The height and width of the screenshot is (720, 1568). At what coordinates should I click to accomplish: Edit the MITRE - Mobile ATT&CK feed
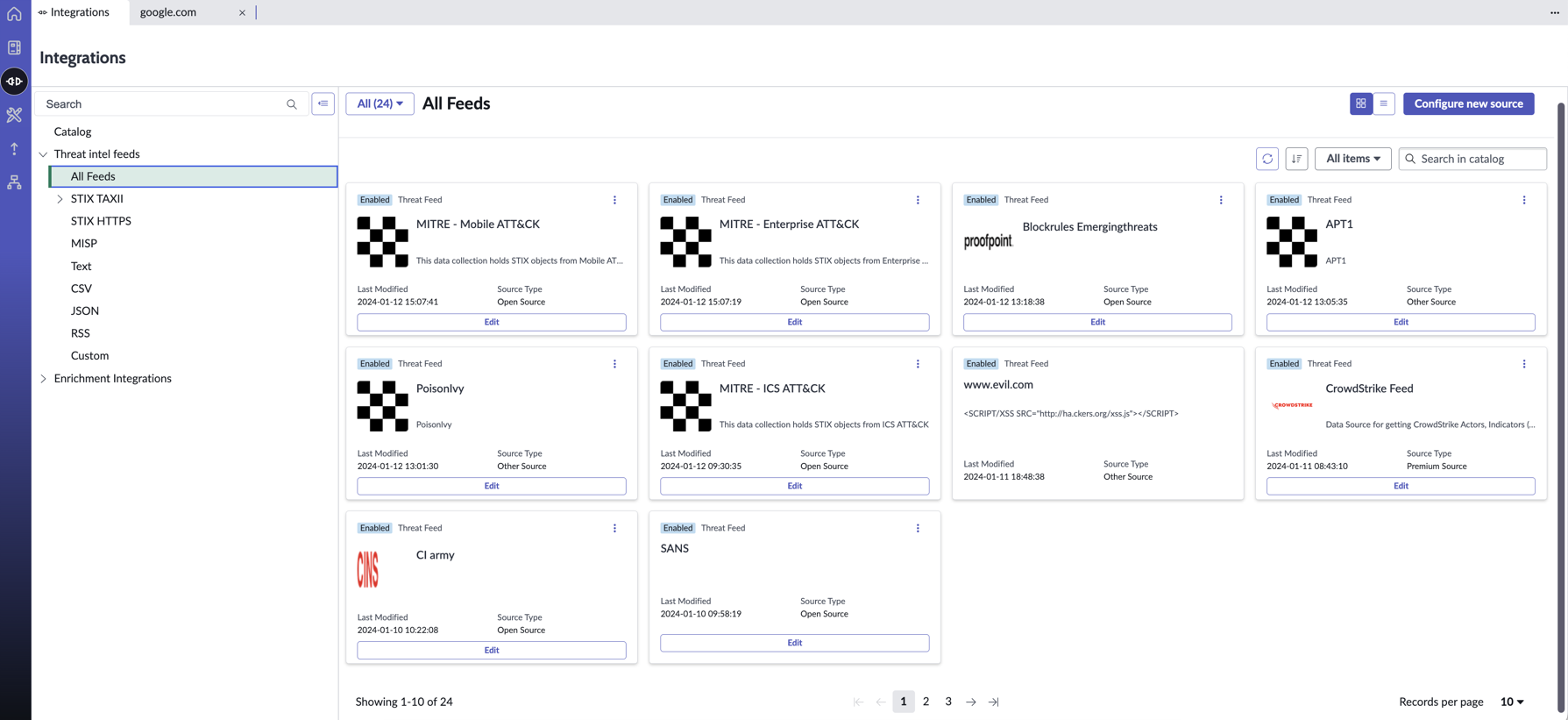(x=492, y=322)
